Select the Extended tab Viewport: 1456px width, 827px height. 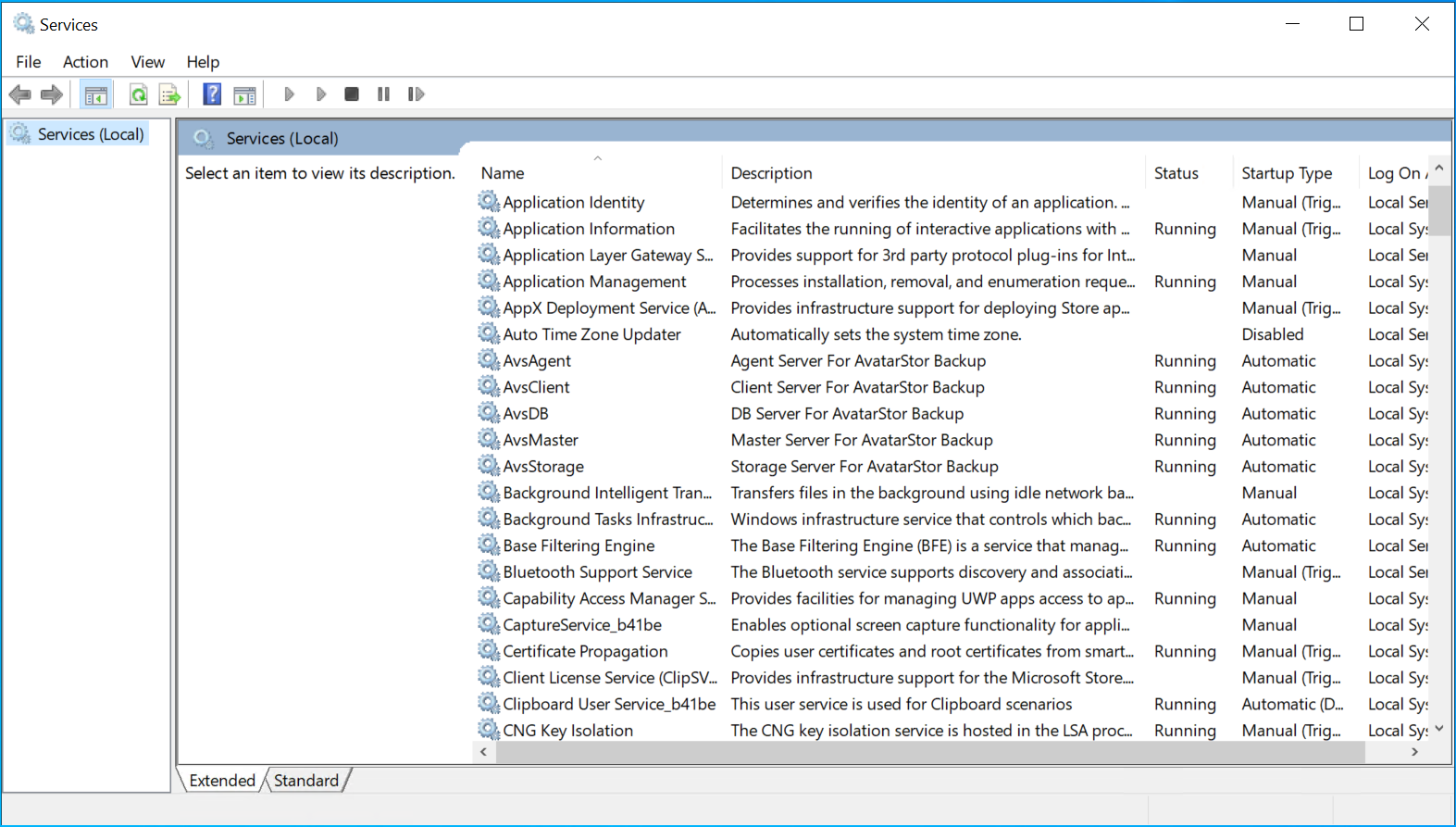222,781
